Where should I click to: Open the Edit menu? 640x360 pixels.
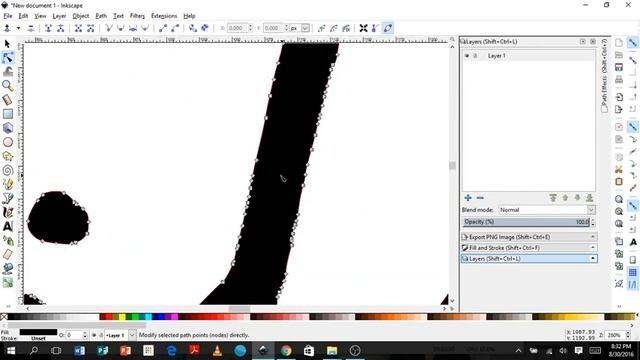pos(23,16)
